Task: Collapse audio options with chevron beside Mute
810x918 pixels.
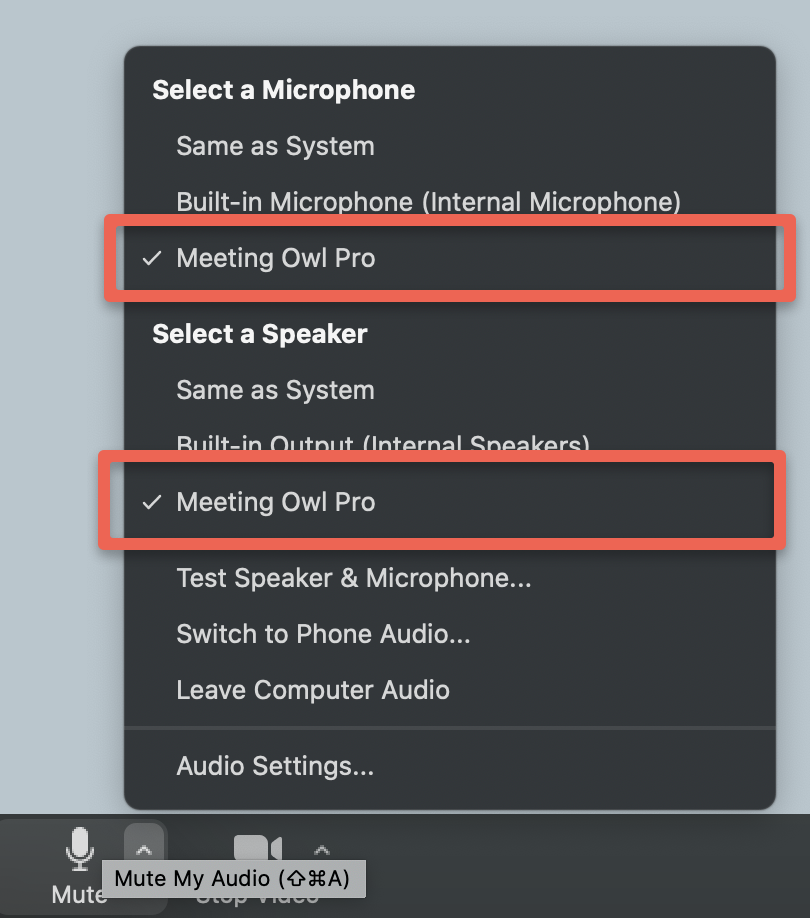Action: (144, 849)
